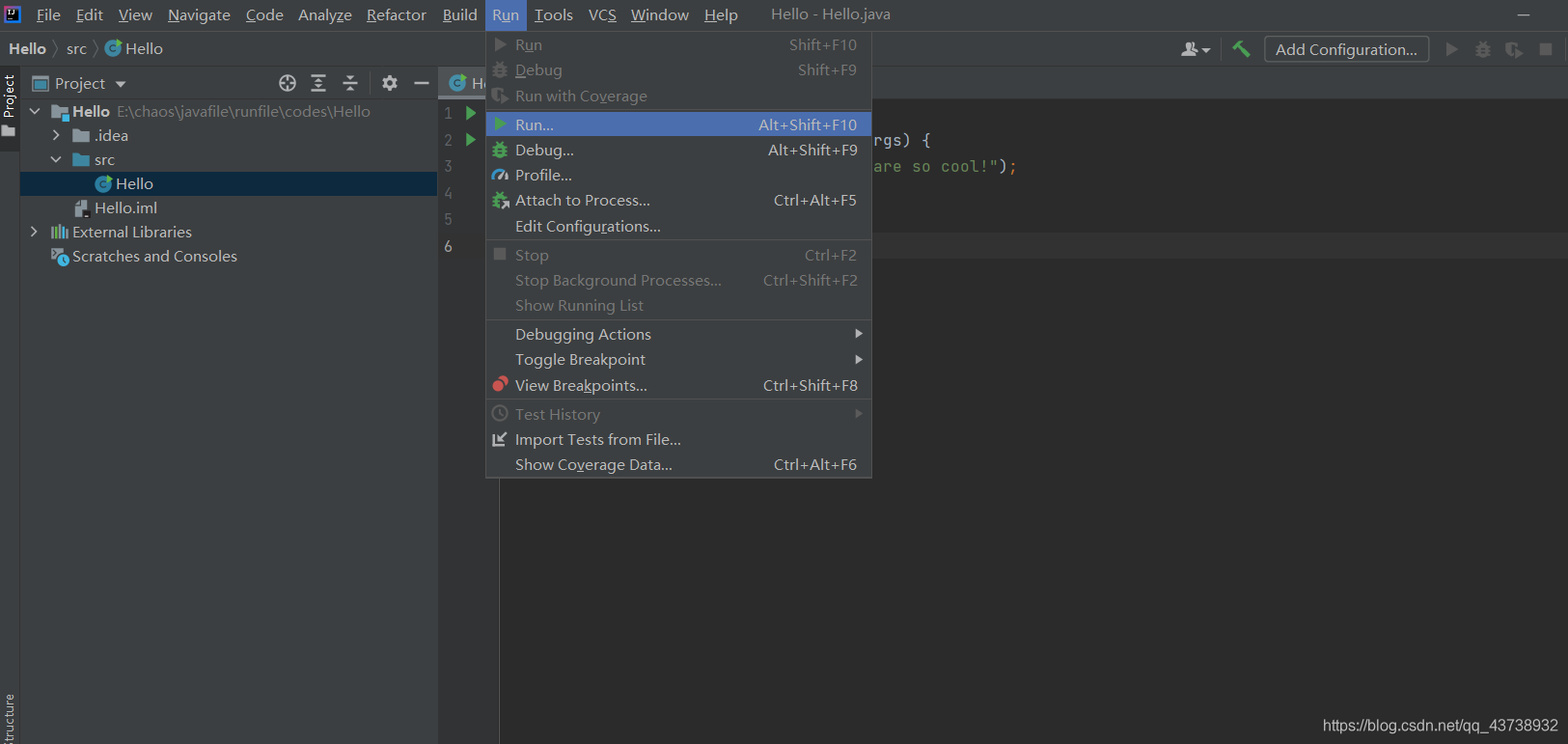Click the toolbar Debug bug icon
Screen dimensions: 1568x744
pyautogui.click(x=1483, y=49)
